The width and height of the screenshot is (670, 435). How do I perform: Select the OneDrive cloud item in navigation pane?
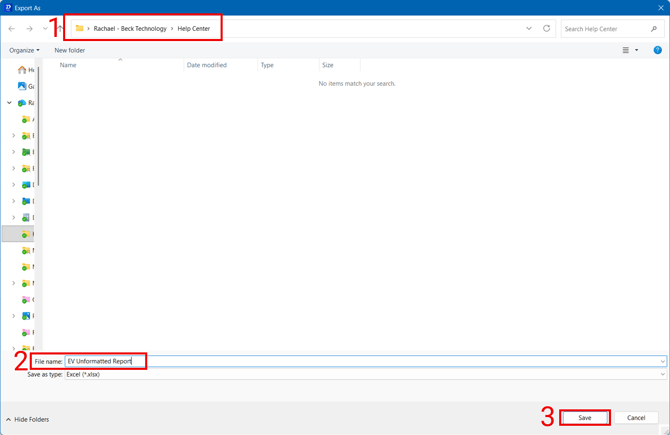[x=25, y=103]
